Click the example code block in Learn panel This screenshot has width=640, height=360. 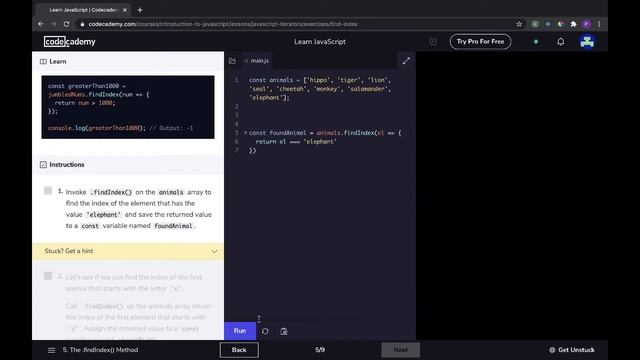coord(128,107)
